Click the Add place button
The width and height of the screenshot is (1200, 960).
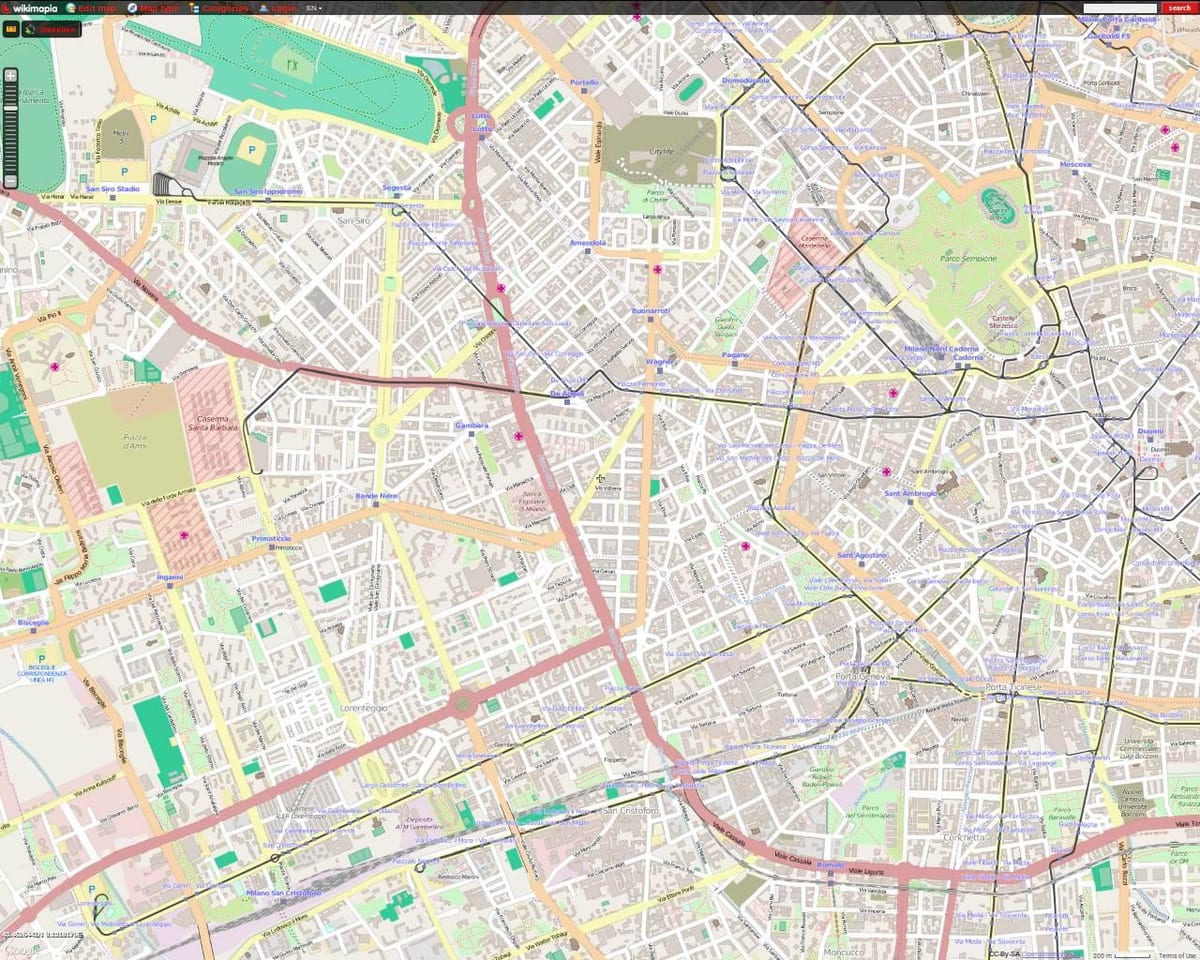click(x=51, y=29)
